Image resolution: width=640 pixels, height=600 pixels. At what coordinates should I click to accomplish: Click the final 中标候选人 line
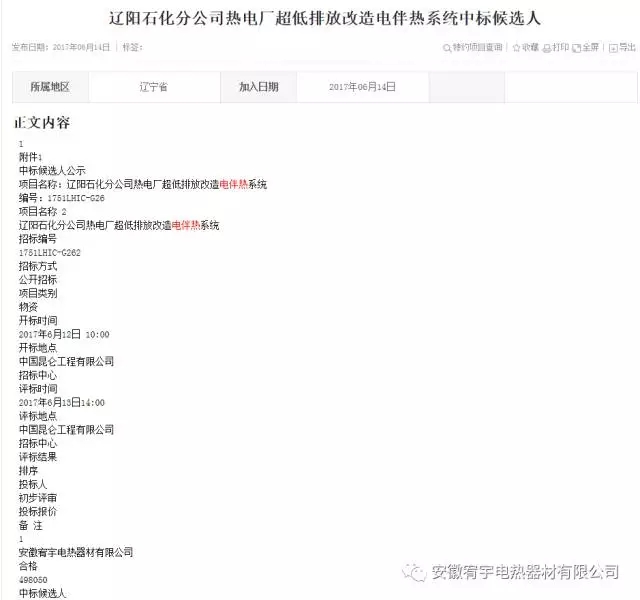pyautogui.click(x=42, y=593)
